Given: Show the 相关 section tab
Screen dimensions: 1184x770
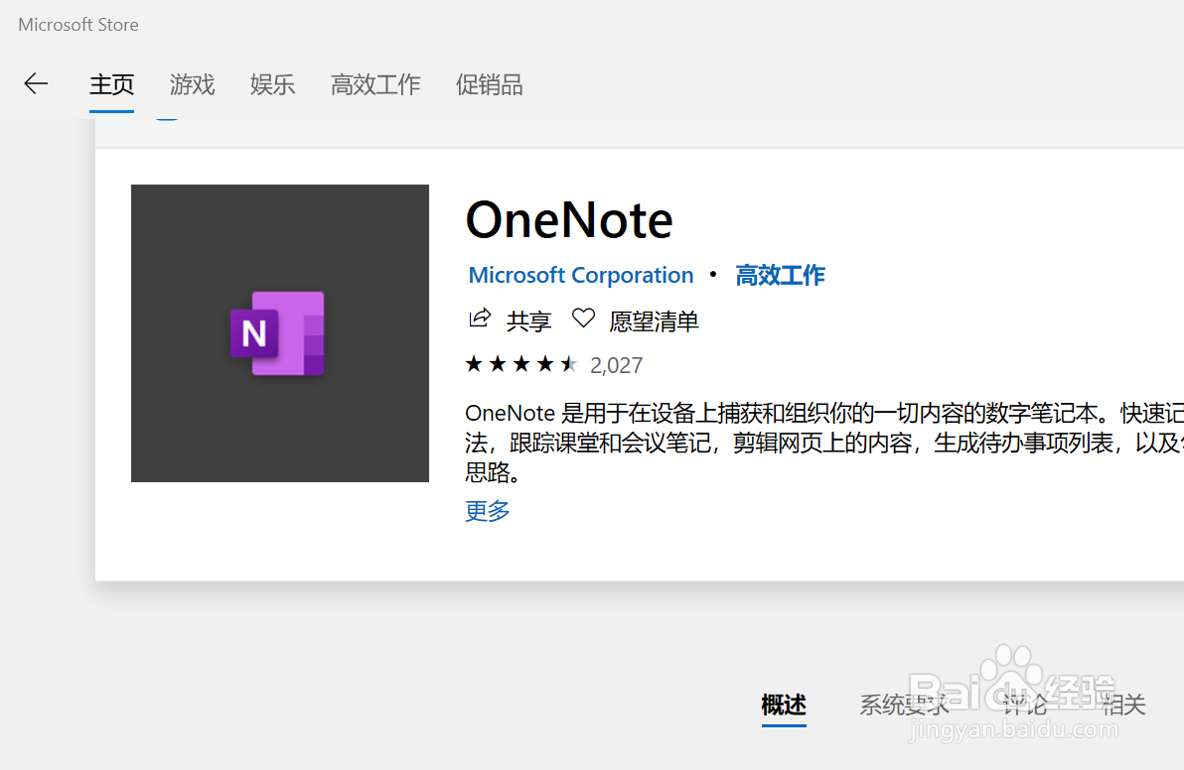Looking at the screenshot, I should tap(1123, 705).
